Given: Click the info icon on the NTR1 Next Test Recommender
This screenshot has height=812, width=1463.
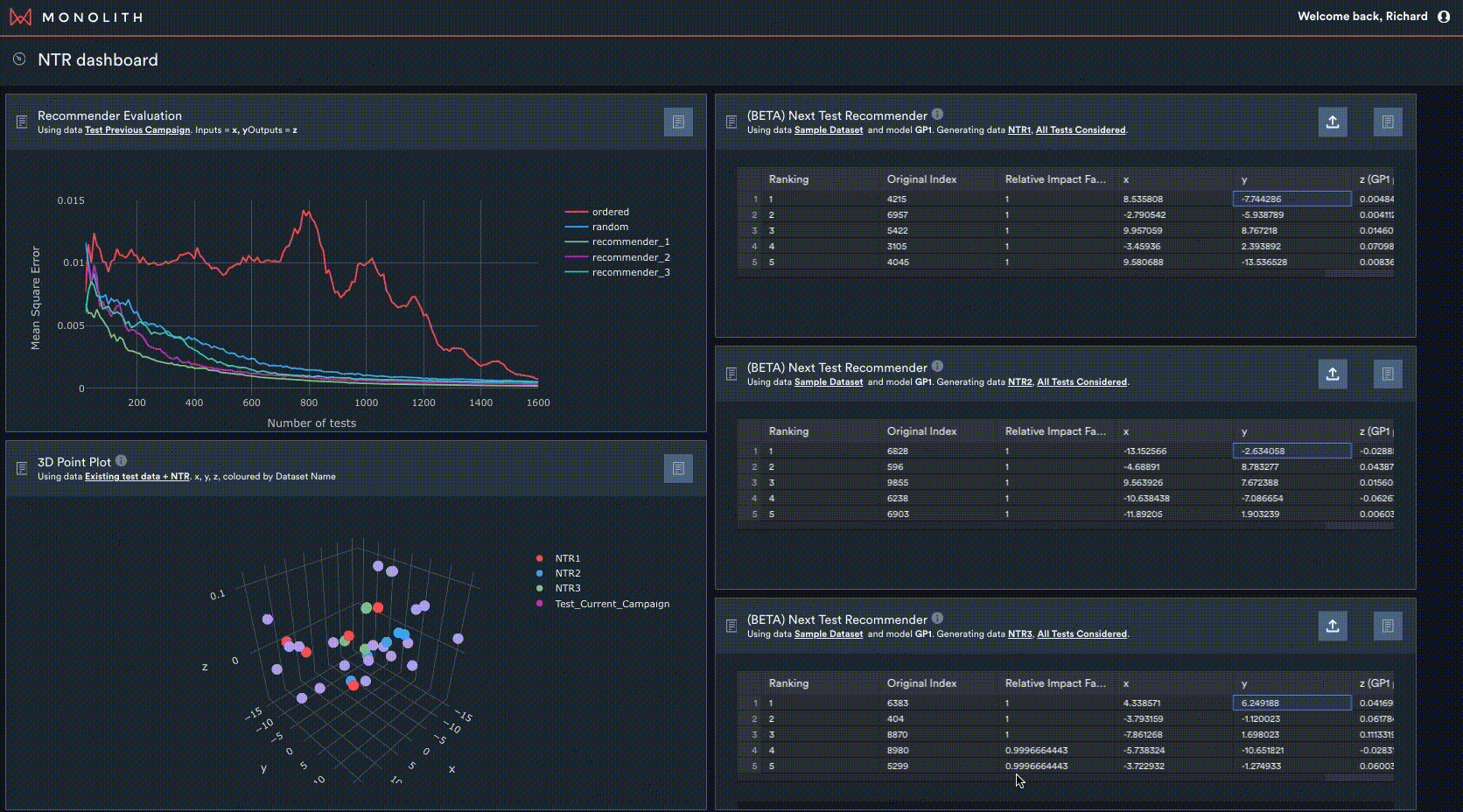Looking at the screenshot, I should click(938, 115).
